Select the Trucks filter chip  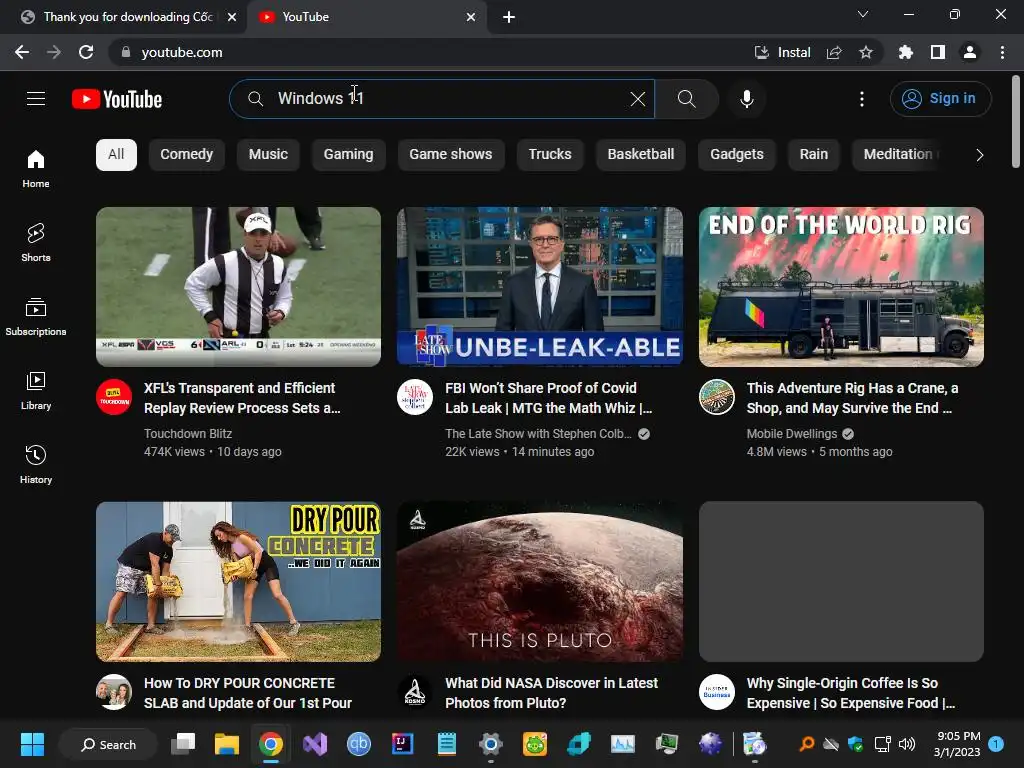coord(550,155)
